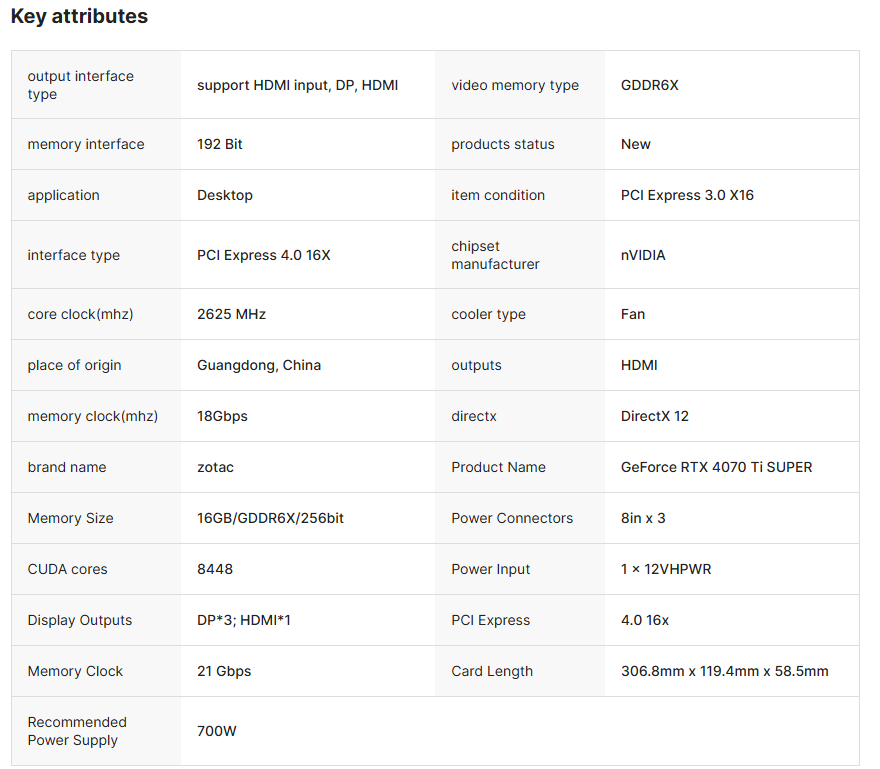The height and width of the screenshot is (769, 880).
Task: Select the 'PCI Express 4.0 16X' value
Action: click(x=264, y=255)
